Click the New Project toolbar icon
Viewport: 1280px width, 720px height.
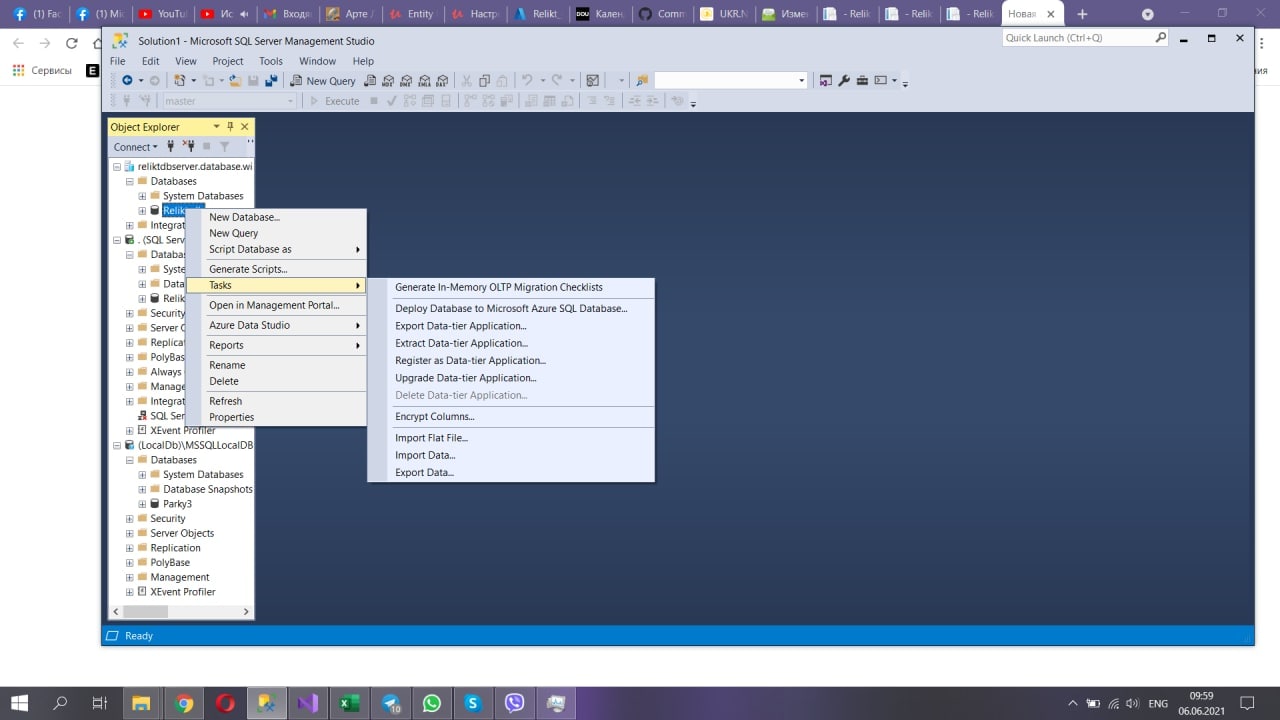point(179,81)
